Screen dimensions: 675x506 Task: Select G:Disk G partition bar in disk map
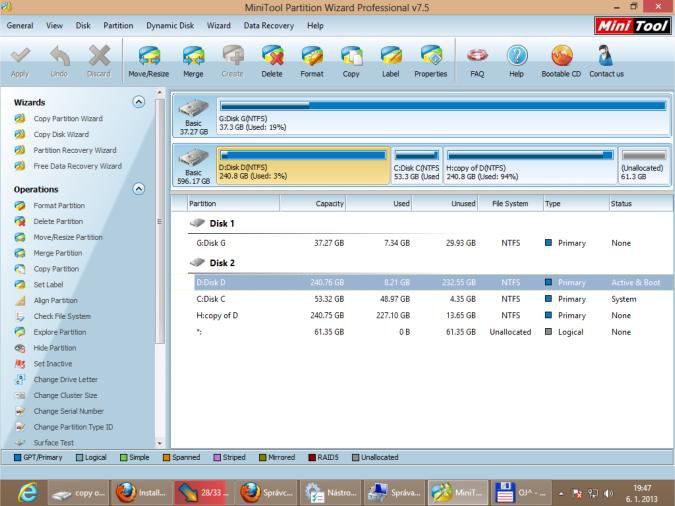[x=443, y=115]
